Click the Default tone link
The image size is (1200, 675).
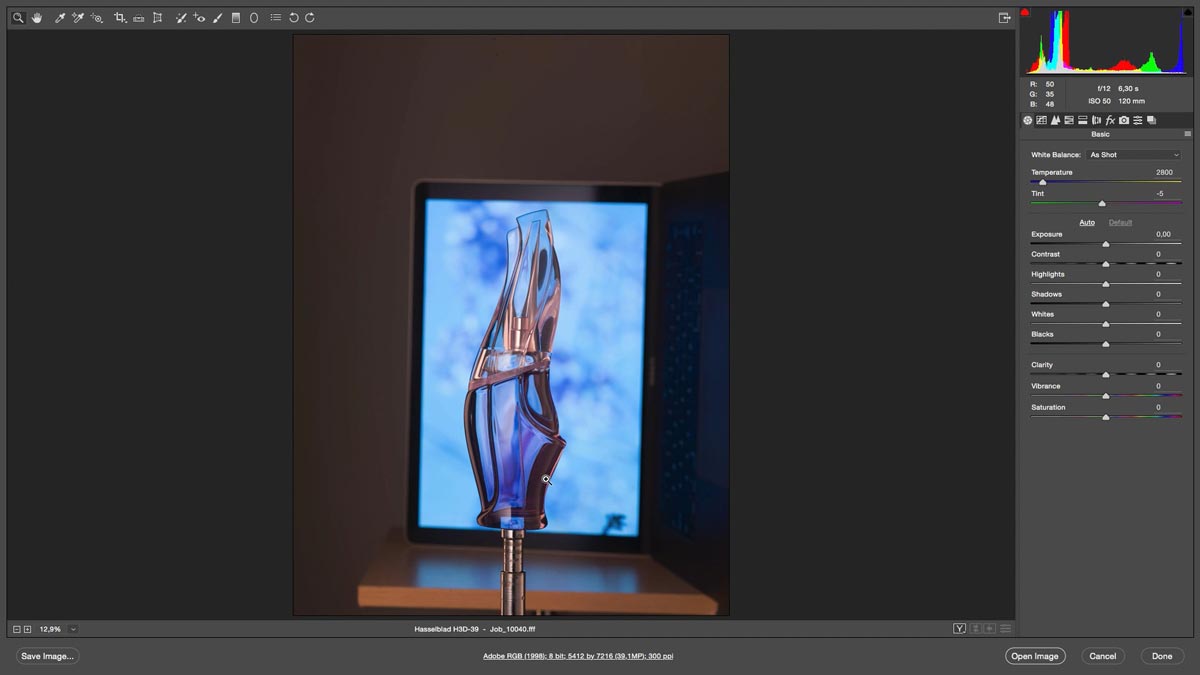point(1120,222)
